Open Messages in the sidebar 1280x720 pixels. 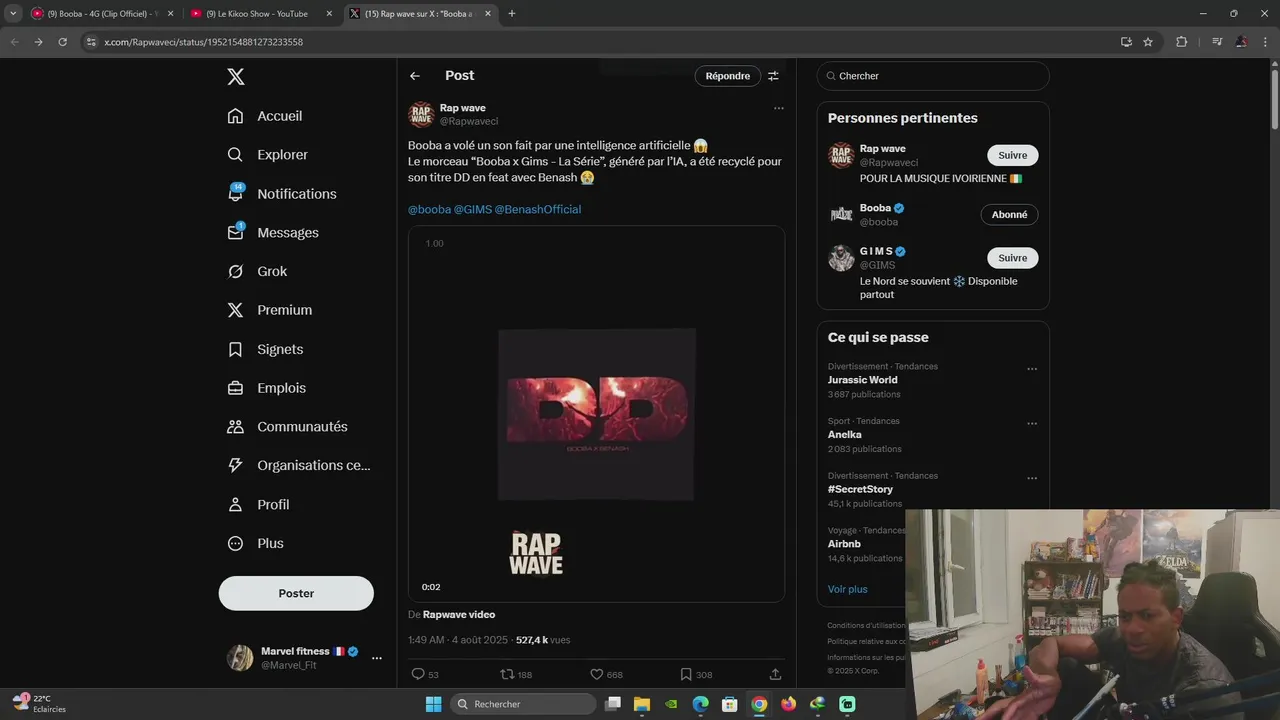pyautogui.click(x=273, y=233)
